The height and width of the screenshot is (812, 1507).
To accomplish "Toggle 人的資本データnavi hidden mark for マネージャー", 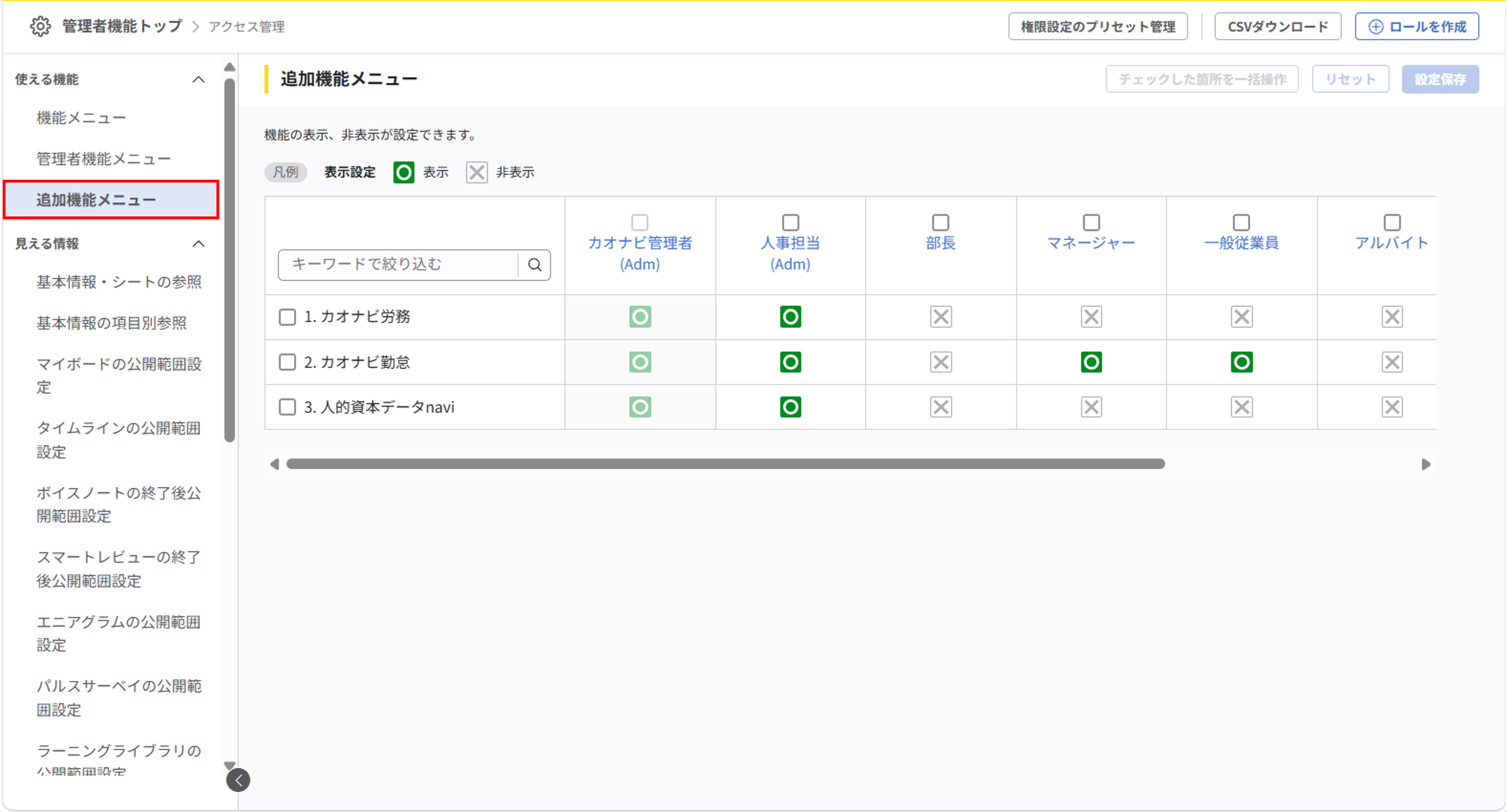I will (x=1091, y=407).
